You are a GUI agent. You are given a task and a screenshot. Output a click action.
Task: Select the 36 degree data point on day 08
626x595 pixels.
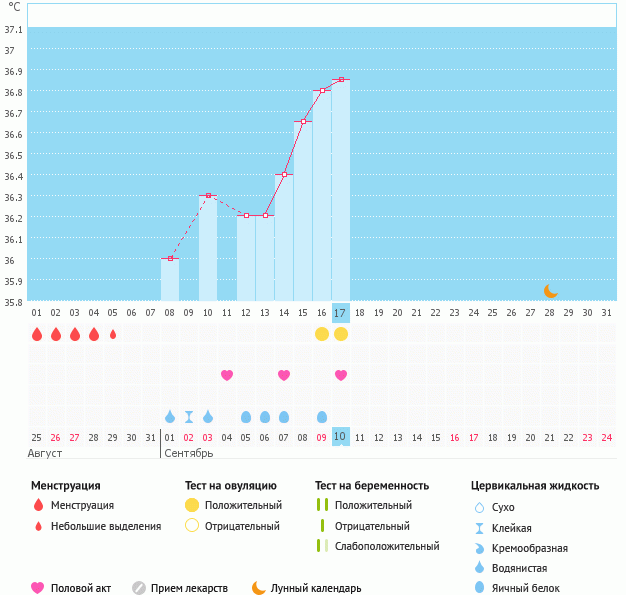point(170,259)
